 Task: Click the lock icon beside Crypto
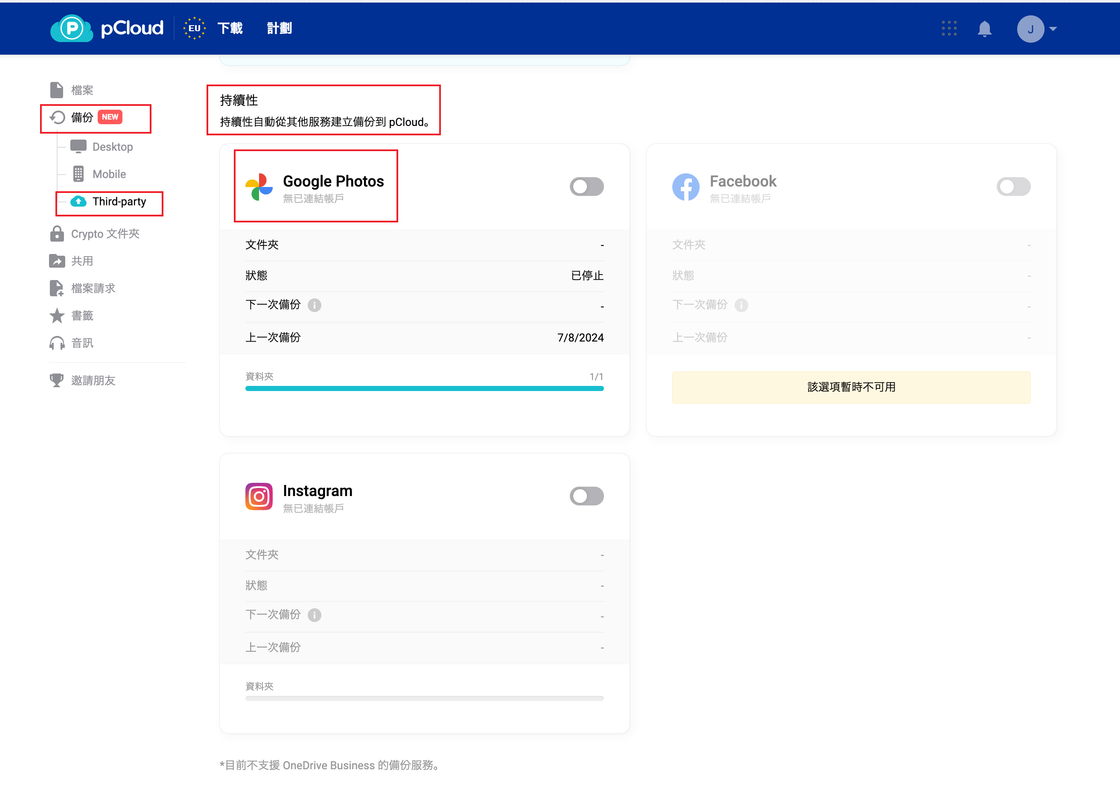tap(56, 234)
